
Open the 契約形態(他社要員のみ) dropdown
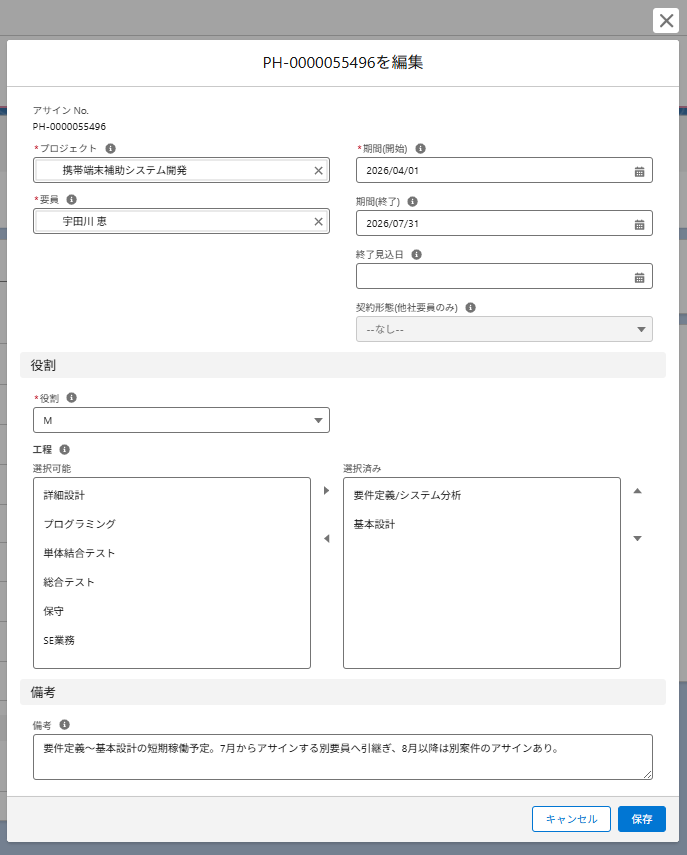pyautogui.click(x=504, y=329)
